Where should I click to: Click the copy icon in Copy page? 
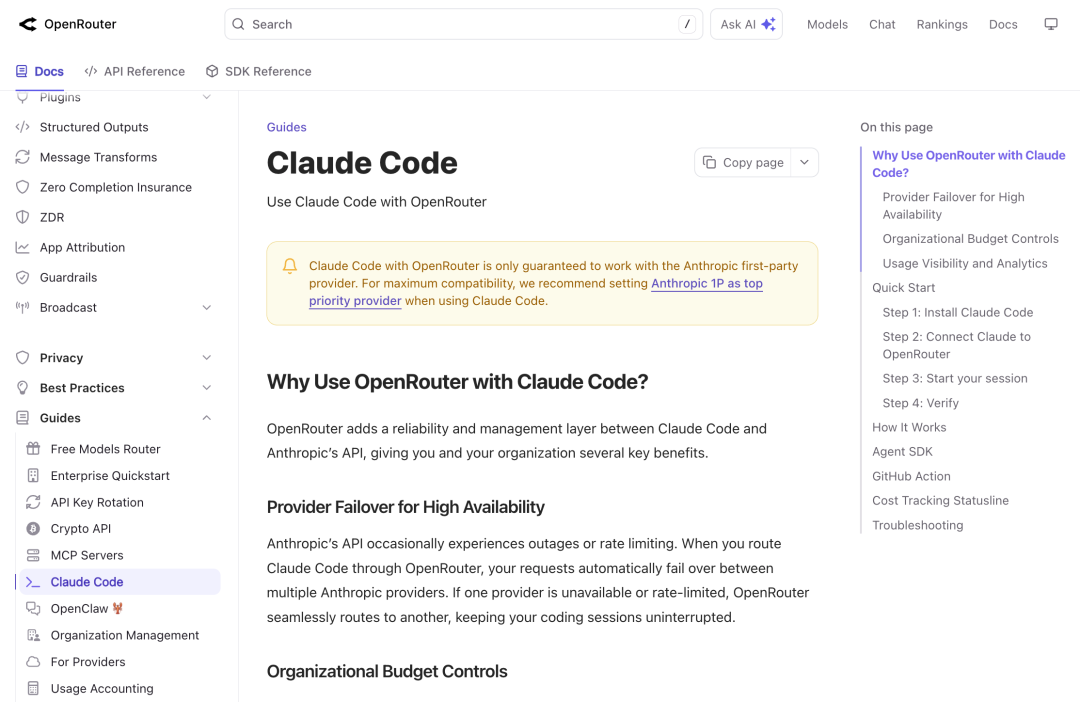(x=709, y=163)
